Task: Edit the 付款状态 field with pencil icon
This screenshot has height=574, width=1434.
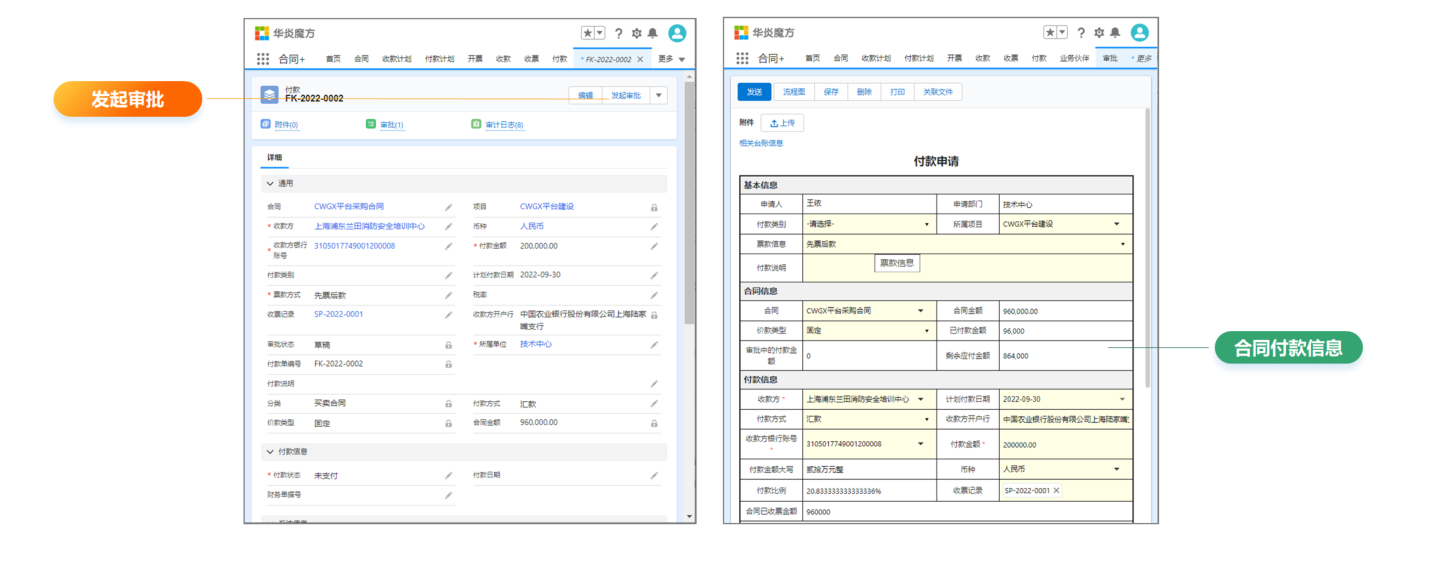Action: click(448, 476)
